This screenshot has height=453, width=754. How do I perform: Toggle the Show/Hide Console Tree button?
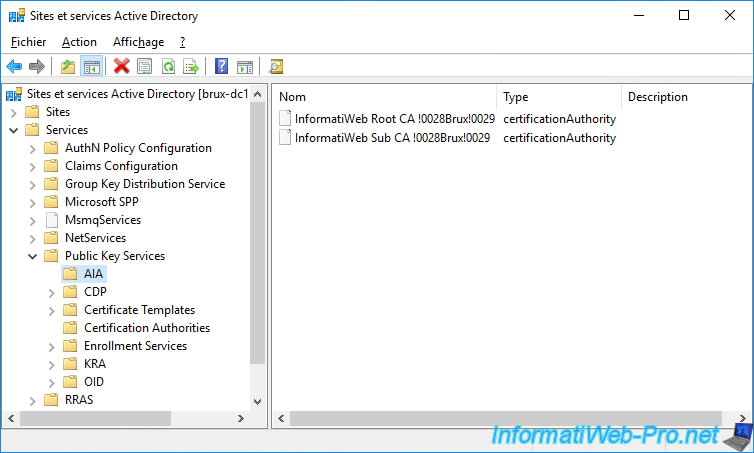[91, 67]
